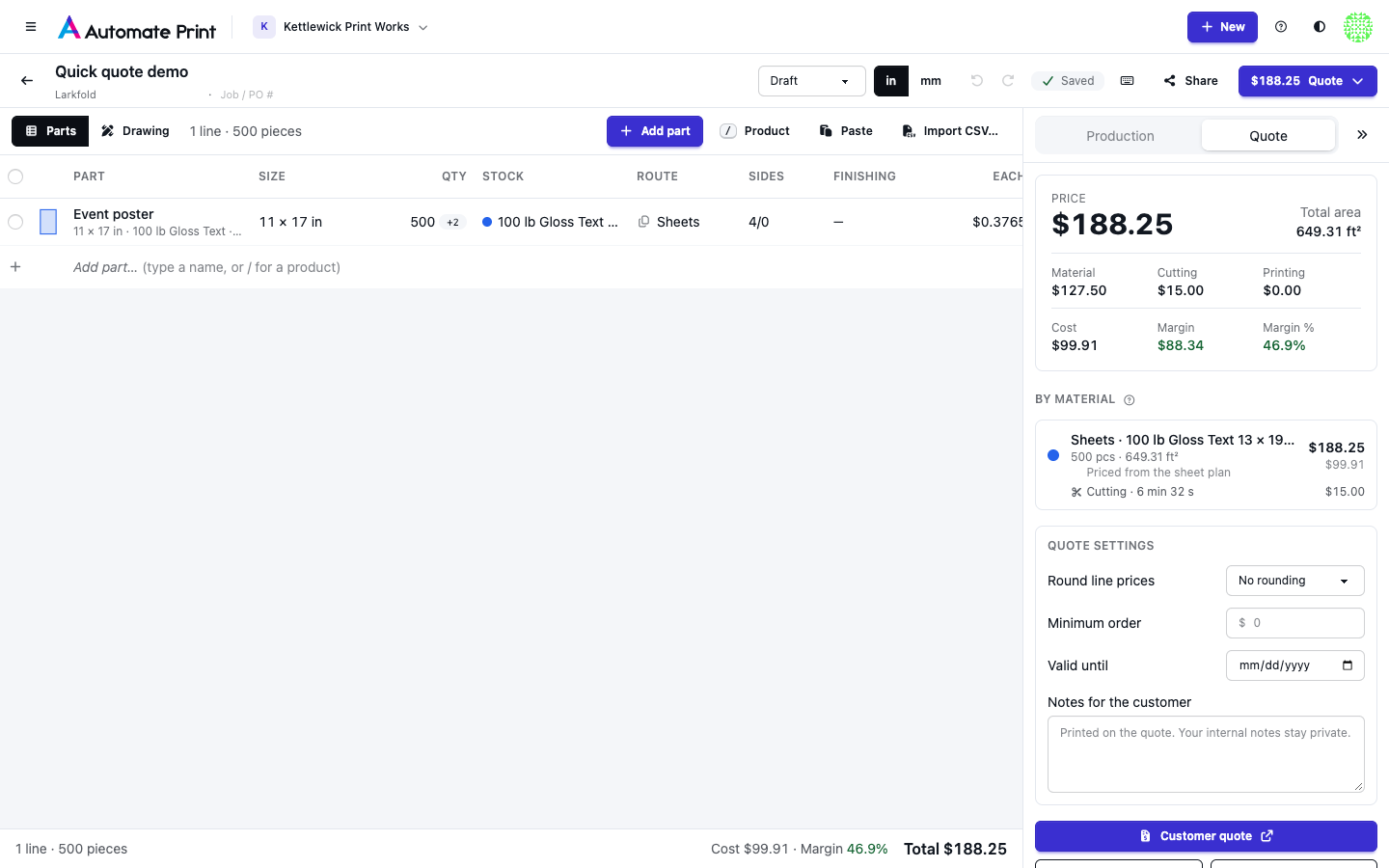Image resolution: width=1389 pixels, height=868 pixels.
Task: Open keyboard shortcuts icon
Action: pyautogui.click(x=1127, y=81)
